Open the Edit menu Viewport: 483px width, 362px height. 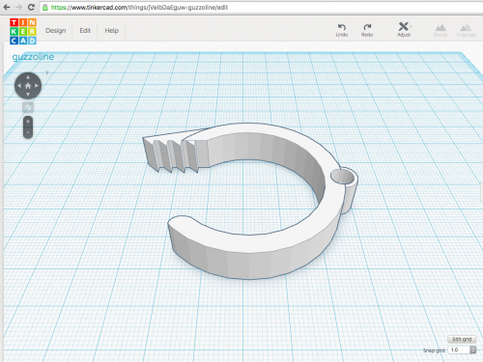[85, 31]
